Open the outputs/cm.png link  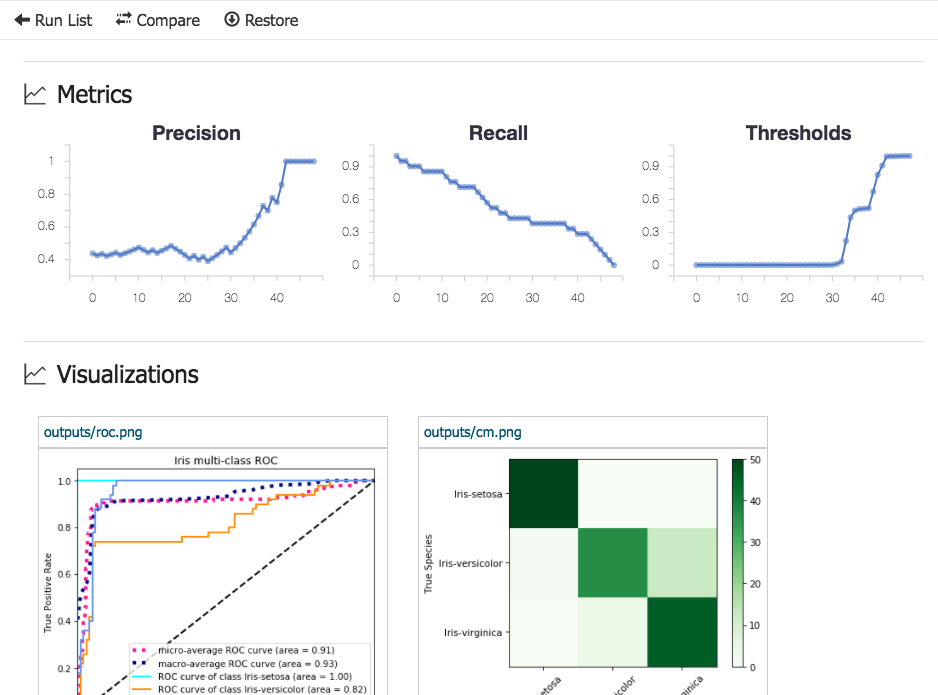point(473,432)
